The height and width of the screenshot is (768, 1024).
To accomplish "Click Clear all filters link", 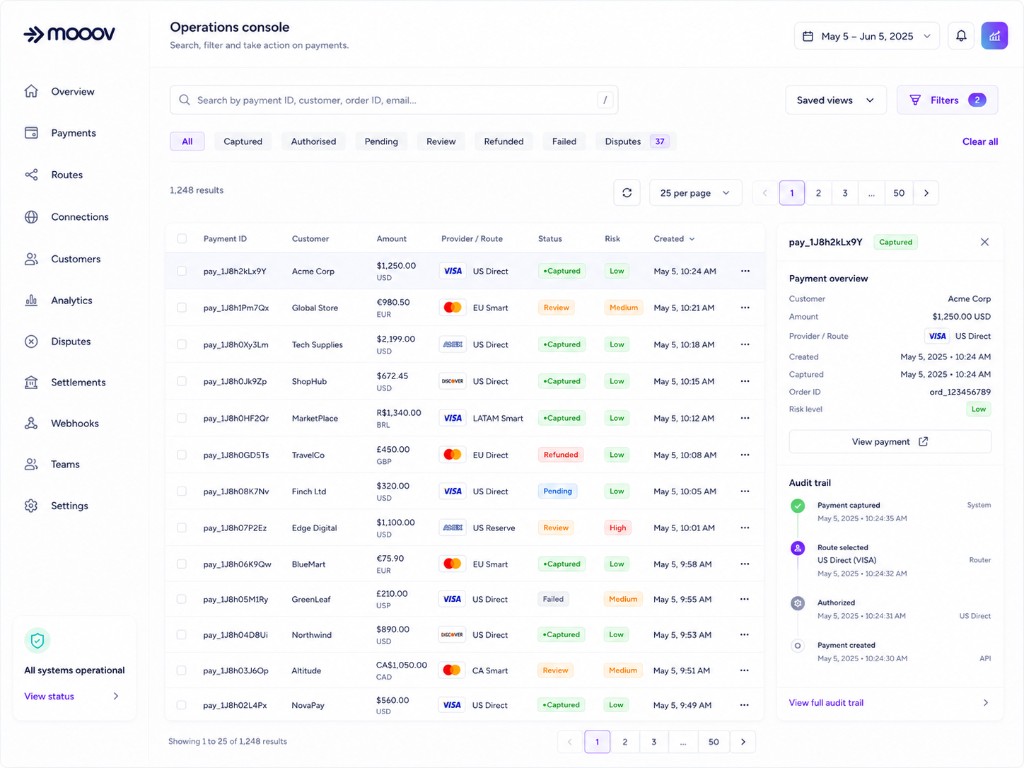I will 980,142.
